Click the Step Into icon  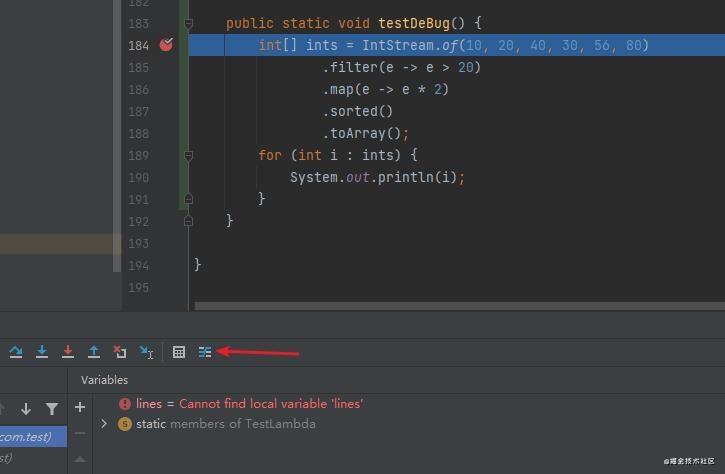click(42, 352)
